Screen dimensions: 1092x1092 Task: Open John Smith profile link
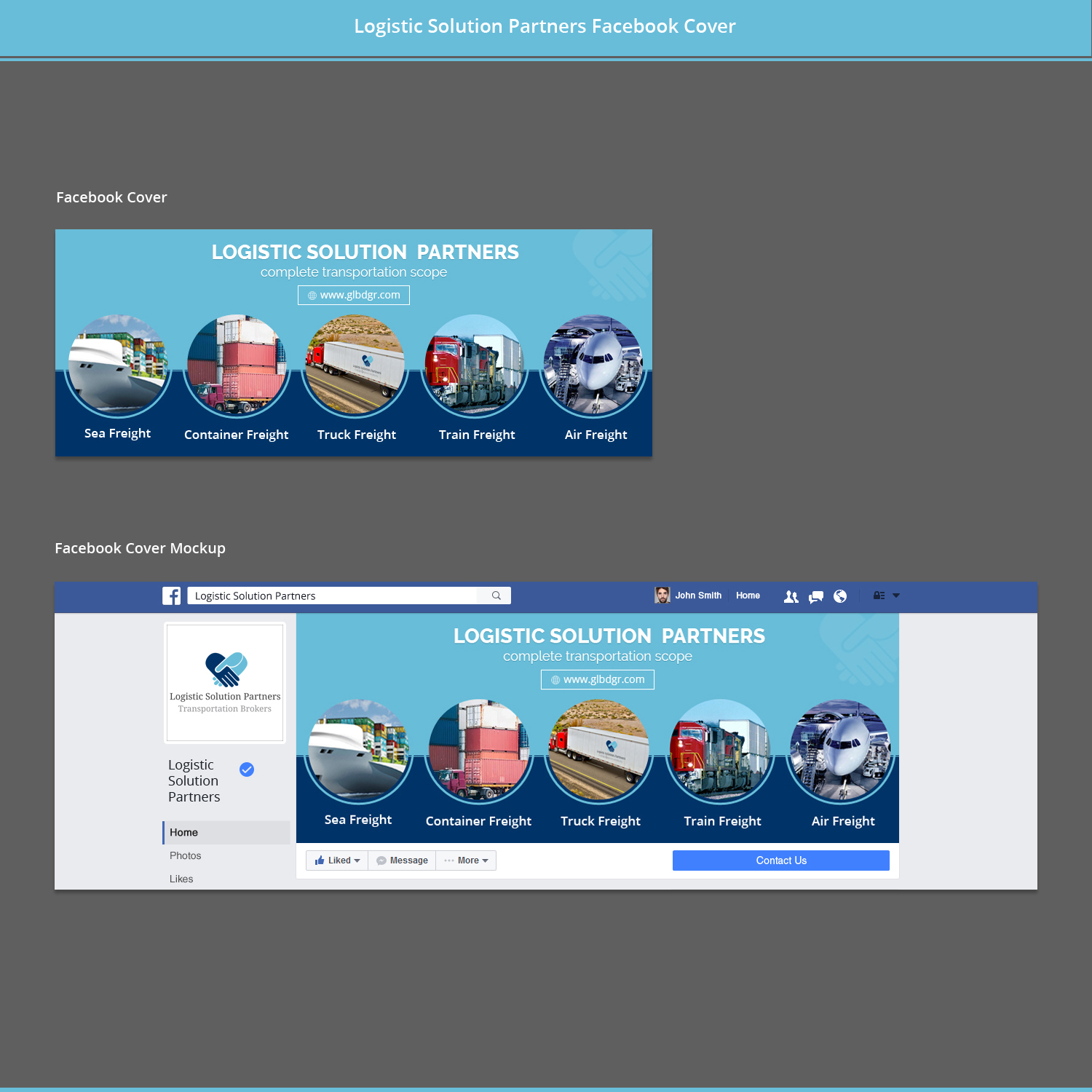pyautogui.click(x=698, y=596)
